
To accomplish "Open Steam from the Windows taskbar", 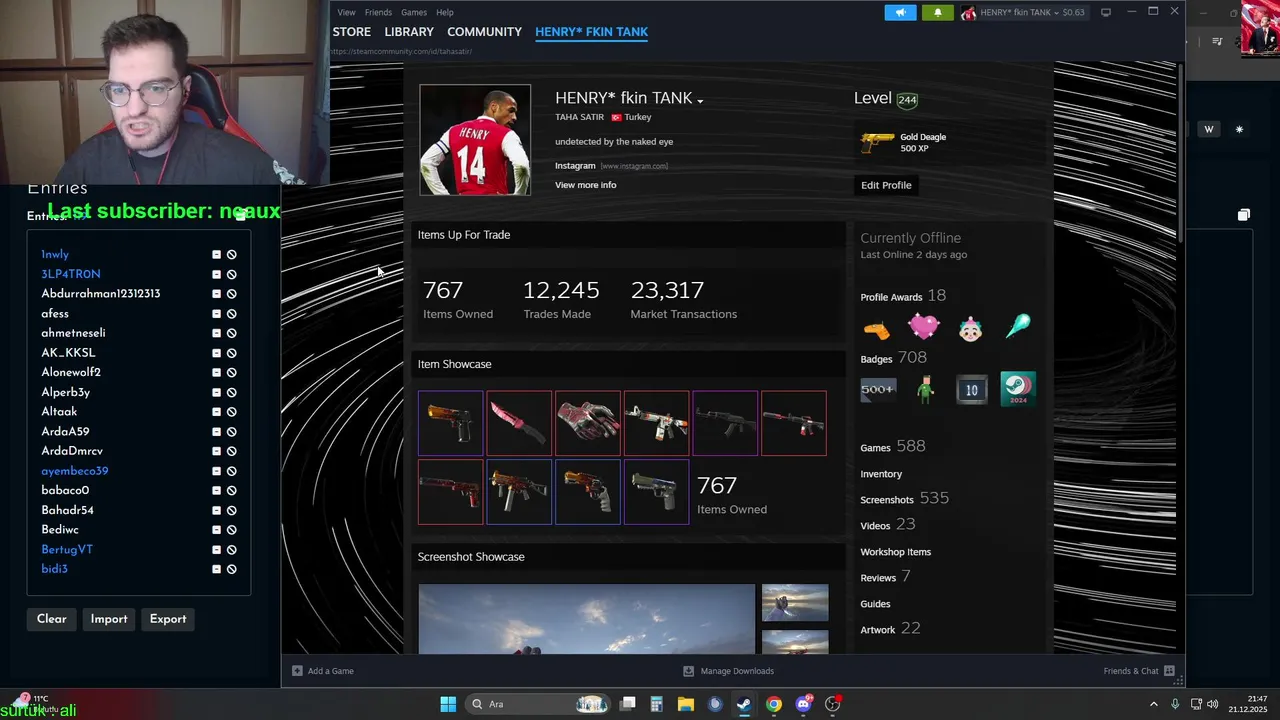I will pos(744,704).
